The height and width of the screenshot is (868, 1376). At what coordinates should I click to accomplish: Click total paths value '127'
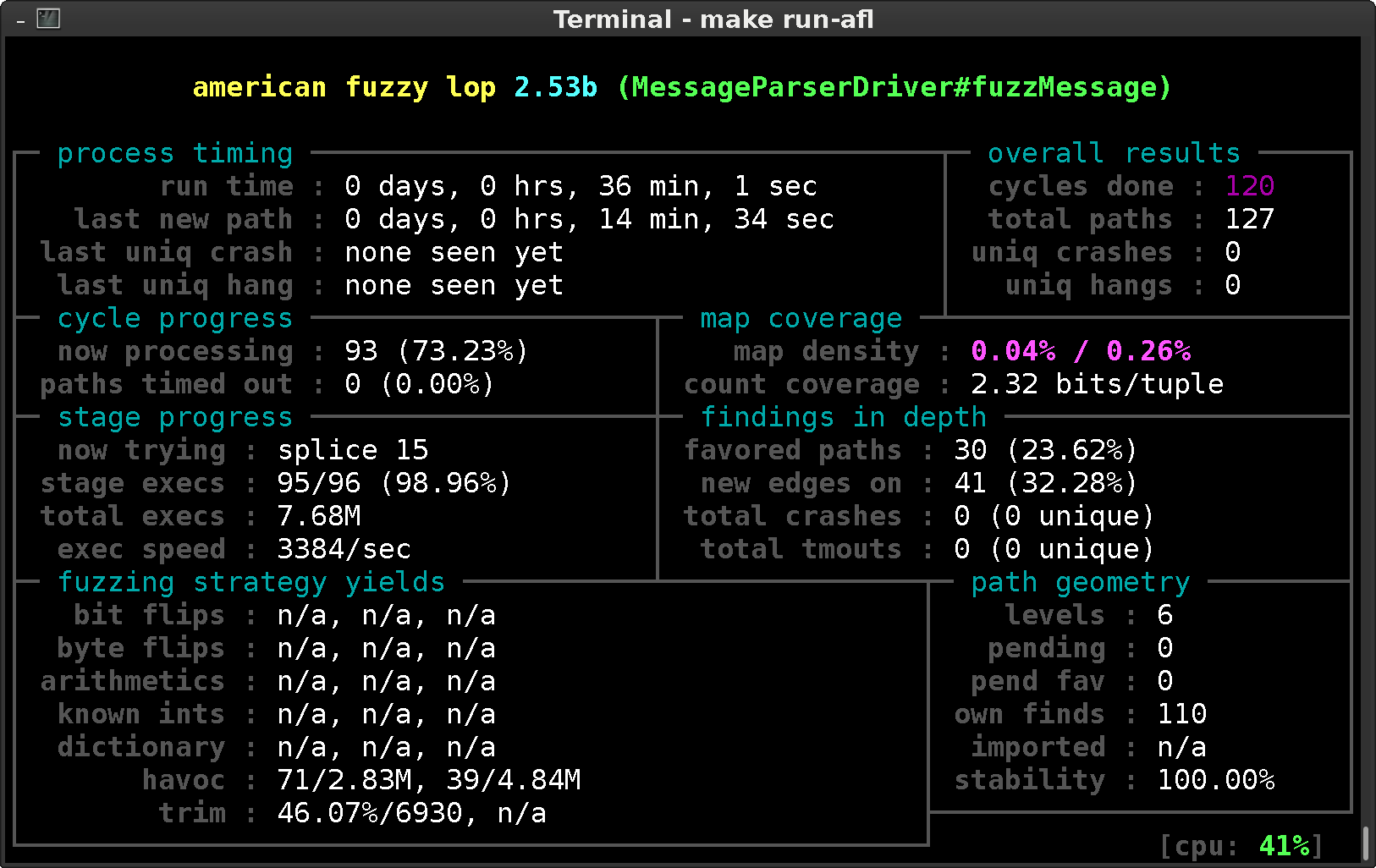pos(1250,219)
